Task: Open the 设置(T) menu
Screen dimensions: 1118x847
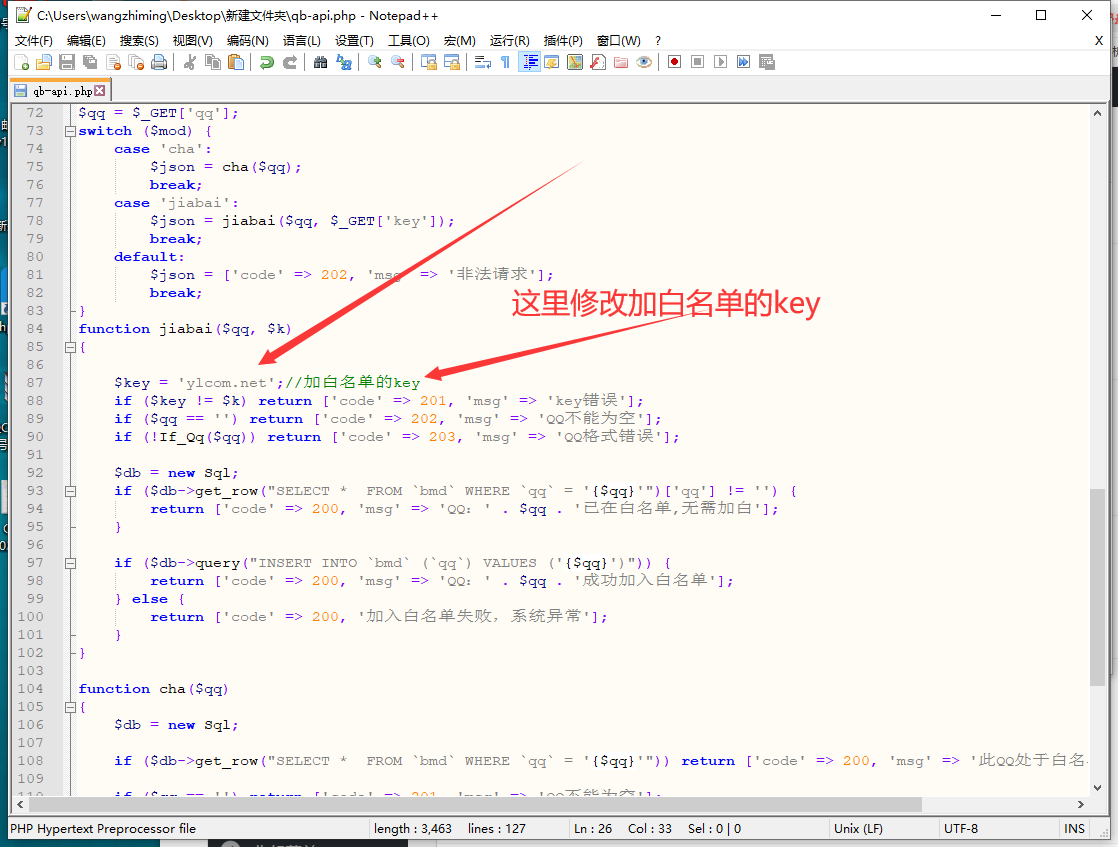Action: point(354,41)
